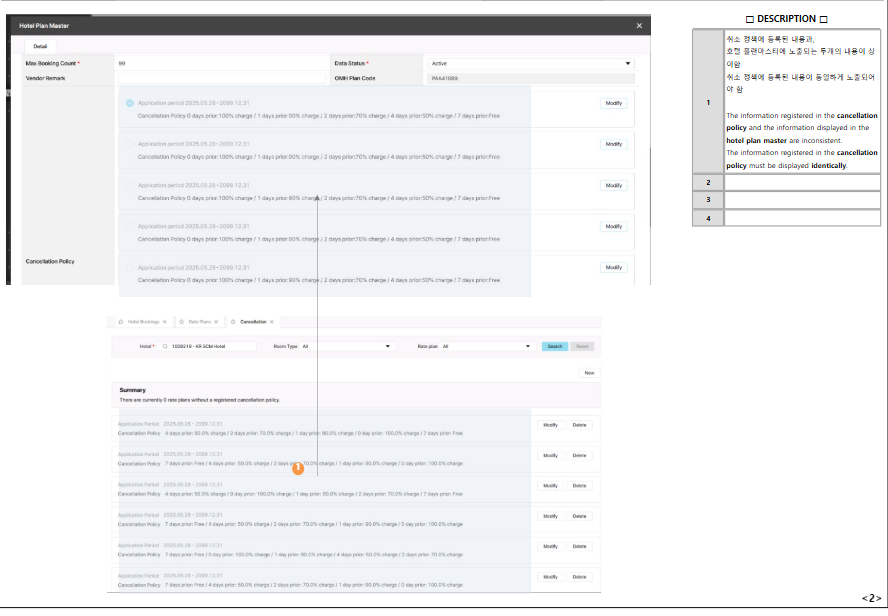This screenshot has width=888, height=616.
Task: Close the Hotel Plan Master dialog
Action: [x=639, y=25]
